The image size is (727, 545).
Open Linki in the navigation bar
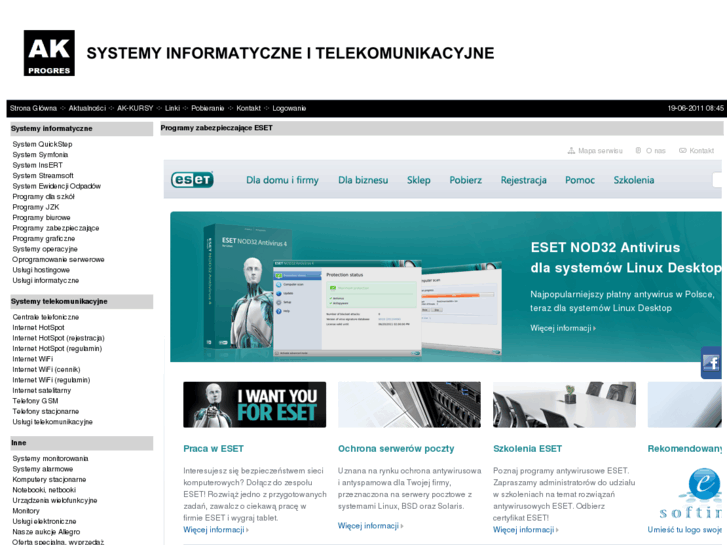(x=172, y=108)
